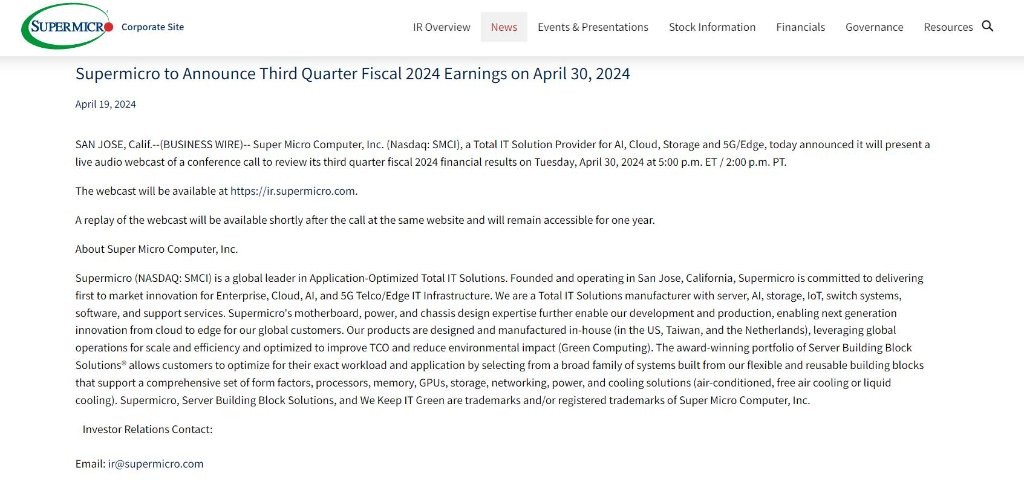Click the Investor Relations Contact label

click(x=147, y=429)
